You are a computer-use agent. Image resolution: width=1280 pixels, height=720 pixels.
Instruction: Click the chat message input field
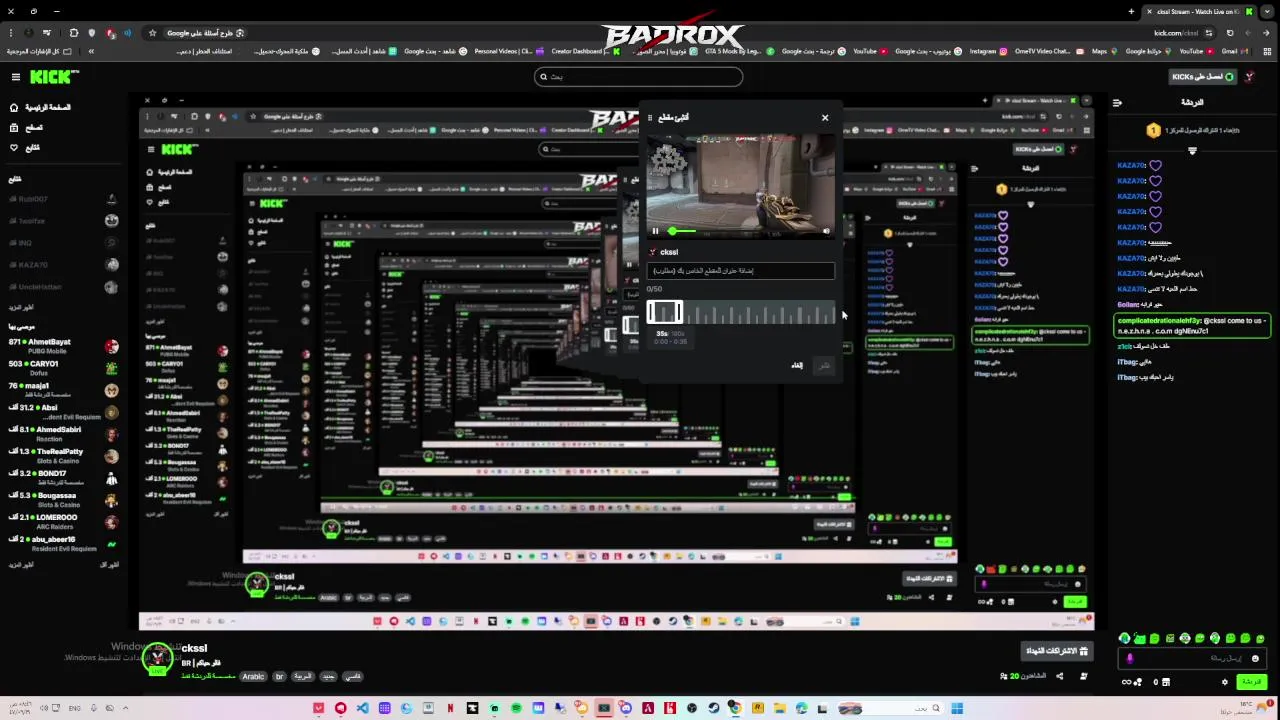(x=1192, y=659)
